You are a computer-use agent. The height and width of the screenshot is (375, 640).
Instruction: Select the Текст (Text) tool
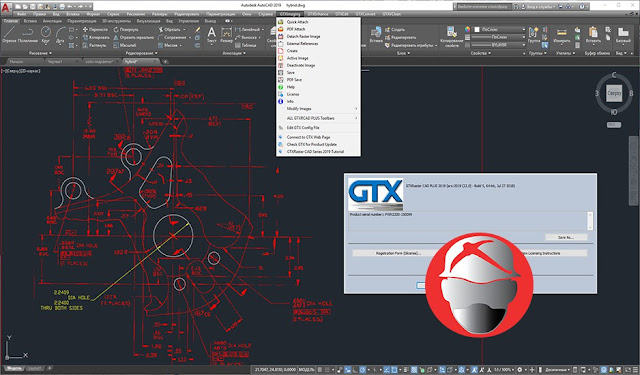[211, 35]
